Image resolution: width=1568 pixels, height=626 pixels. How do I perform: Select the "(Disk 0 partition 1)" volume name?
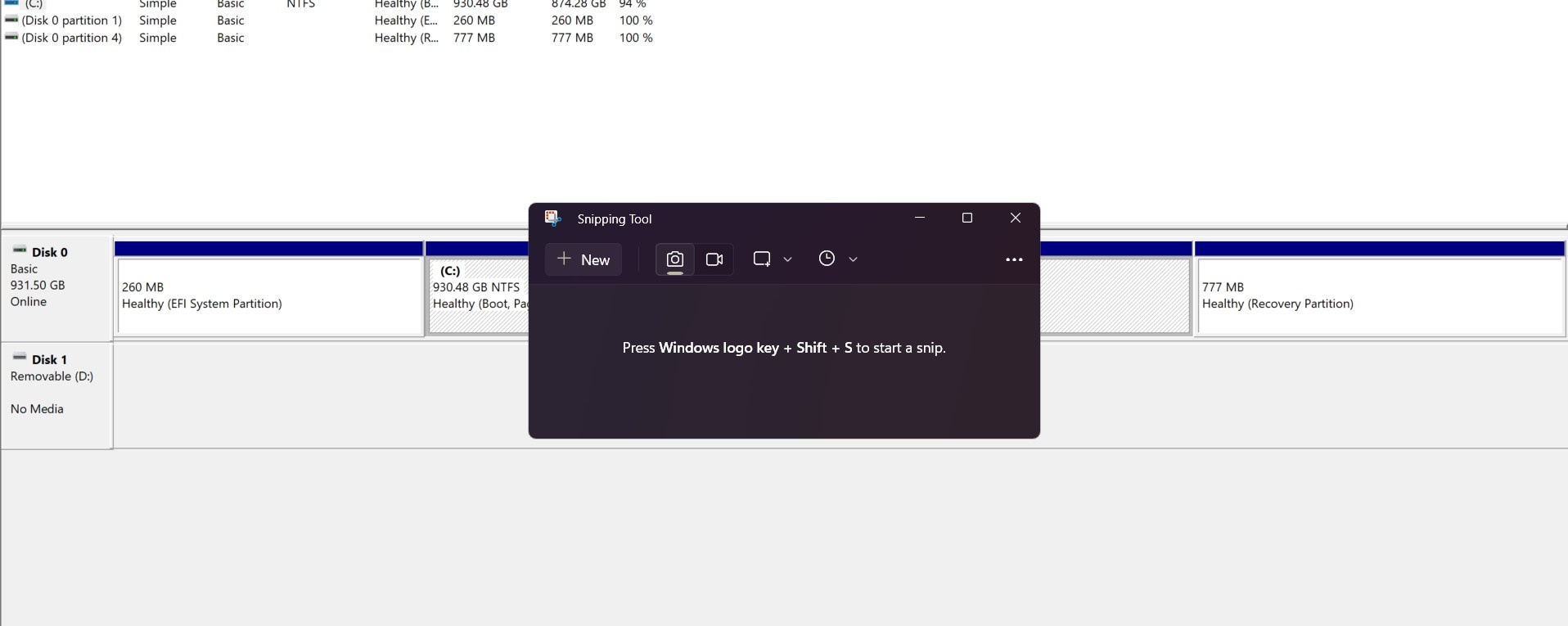point(72,20)
